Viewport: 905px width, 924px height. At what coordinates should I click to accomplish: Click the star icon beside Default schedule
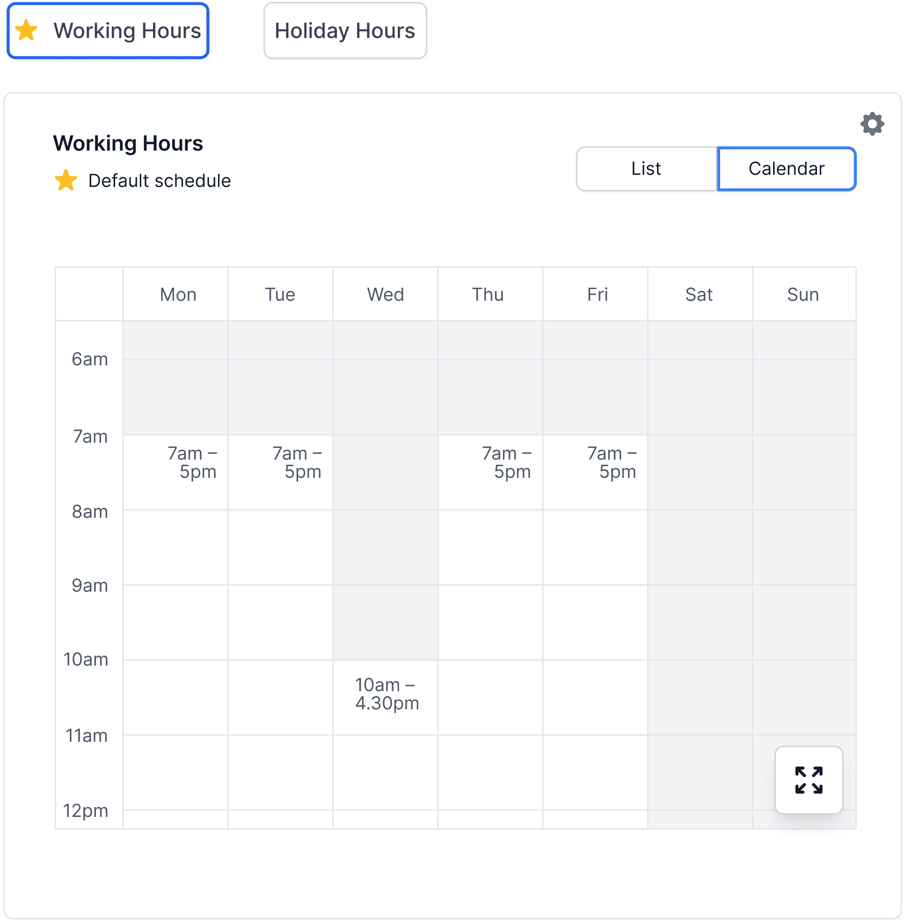(x=66, y=181)
